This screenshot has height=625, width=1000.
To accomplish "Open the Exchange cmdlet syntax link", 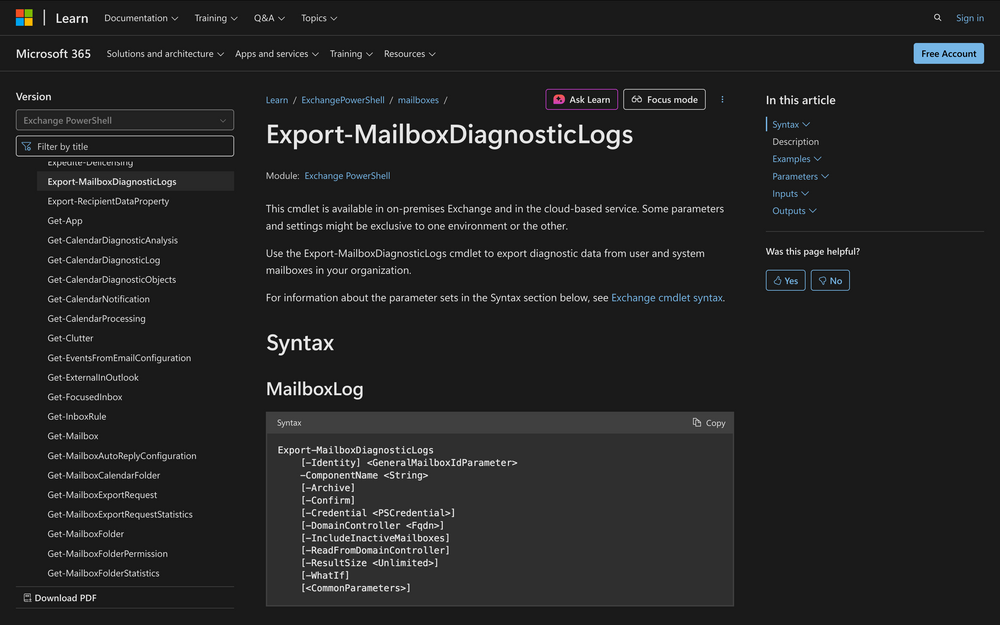I will (x=667, y=297).
